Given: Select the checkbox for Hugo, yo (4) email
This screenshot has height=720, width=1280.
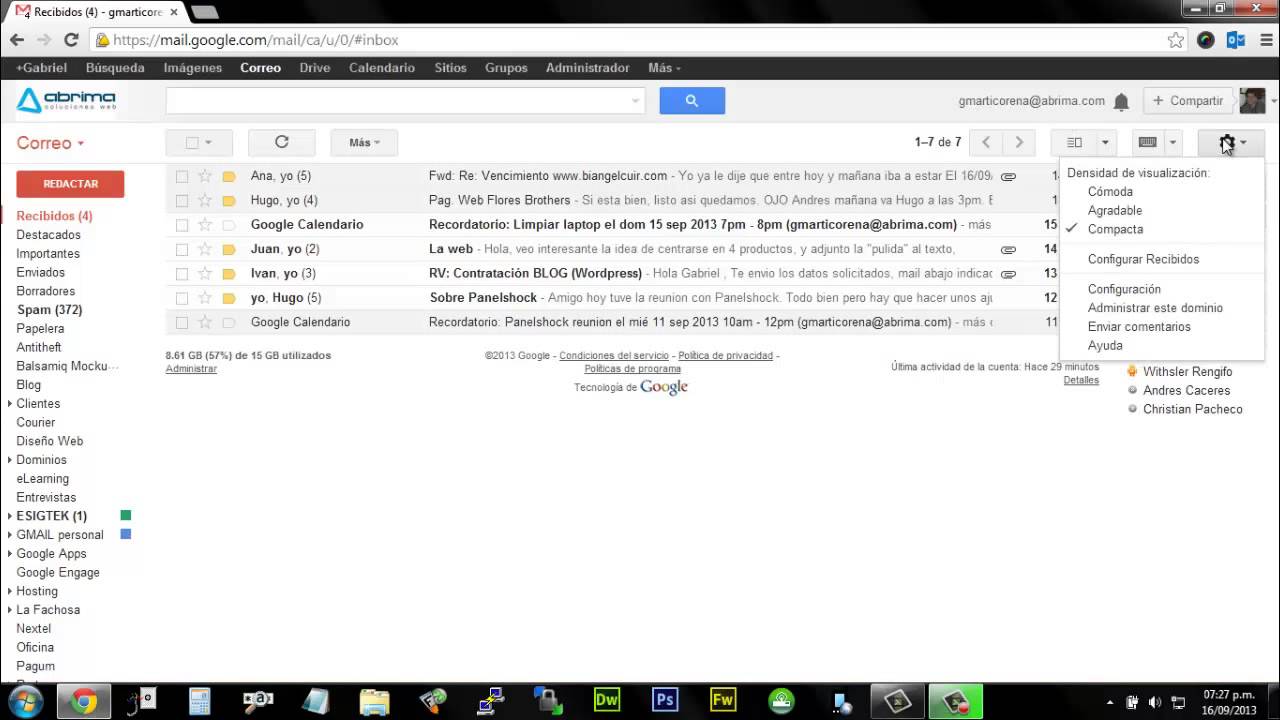Looking at the screenshot, I should click(x=182, y=200).
